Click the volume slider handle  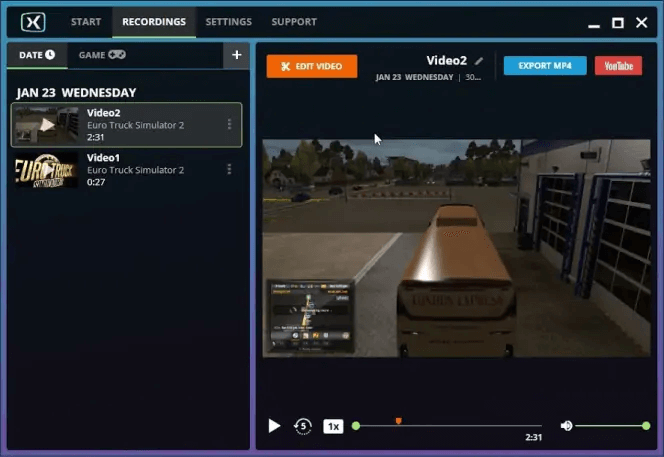click(646, 426)
